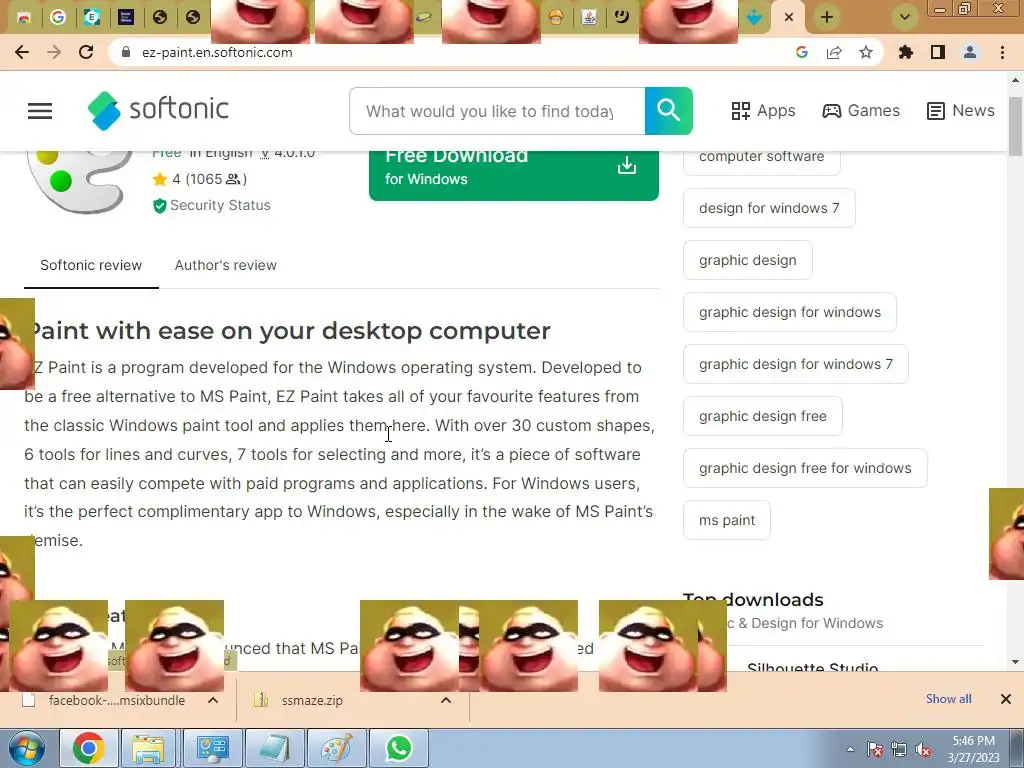Click the taskbar clock
1024x768 pixels.
(974, 749)
